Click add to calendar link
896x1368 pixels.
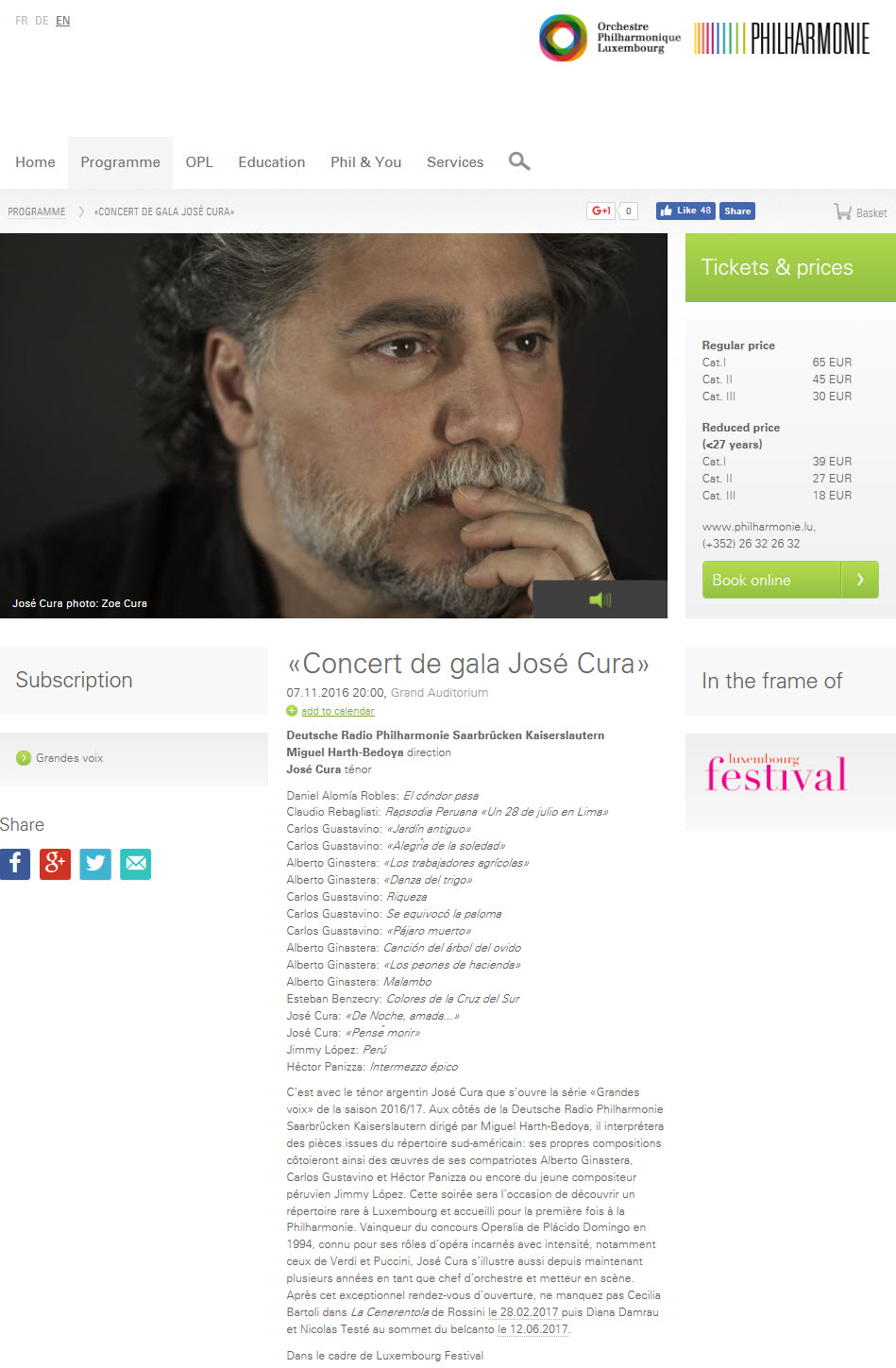coord(338,711)
